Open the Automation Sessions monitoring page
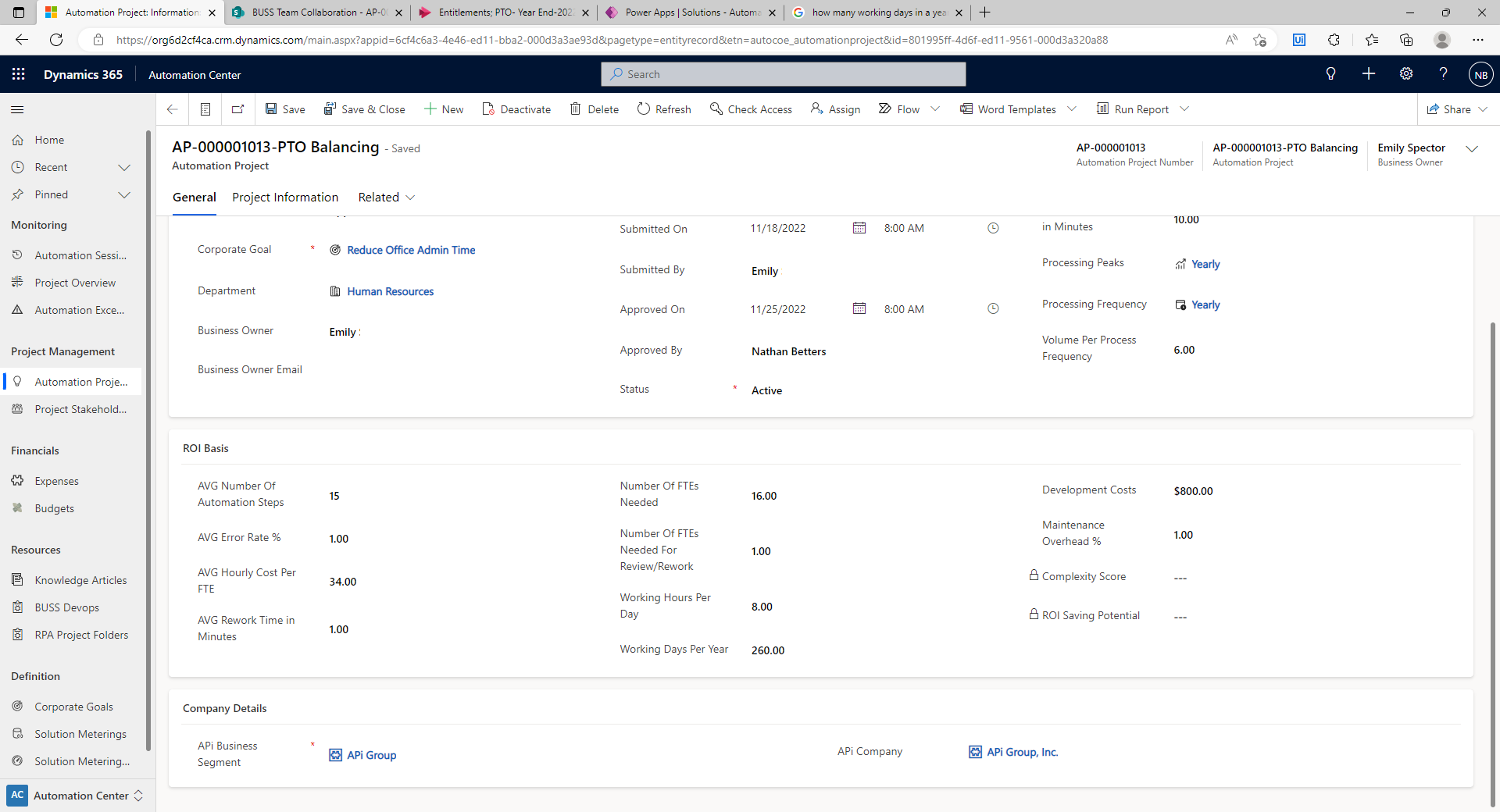 (80, 255)
